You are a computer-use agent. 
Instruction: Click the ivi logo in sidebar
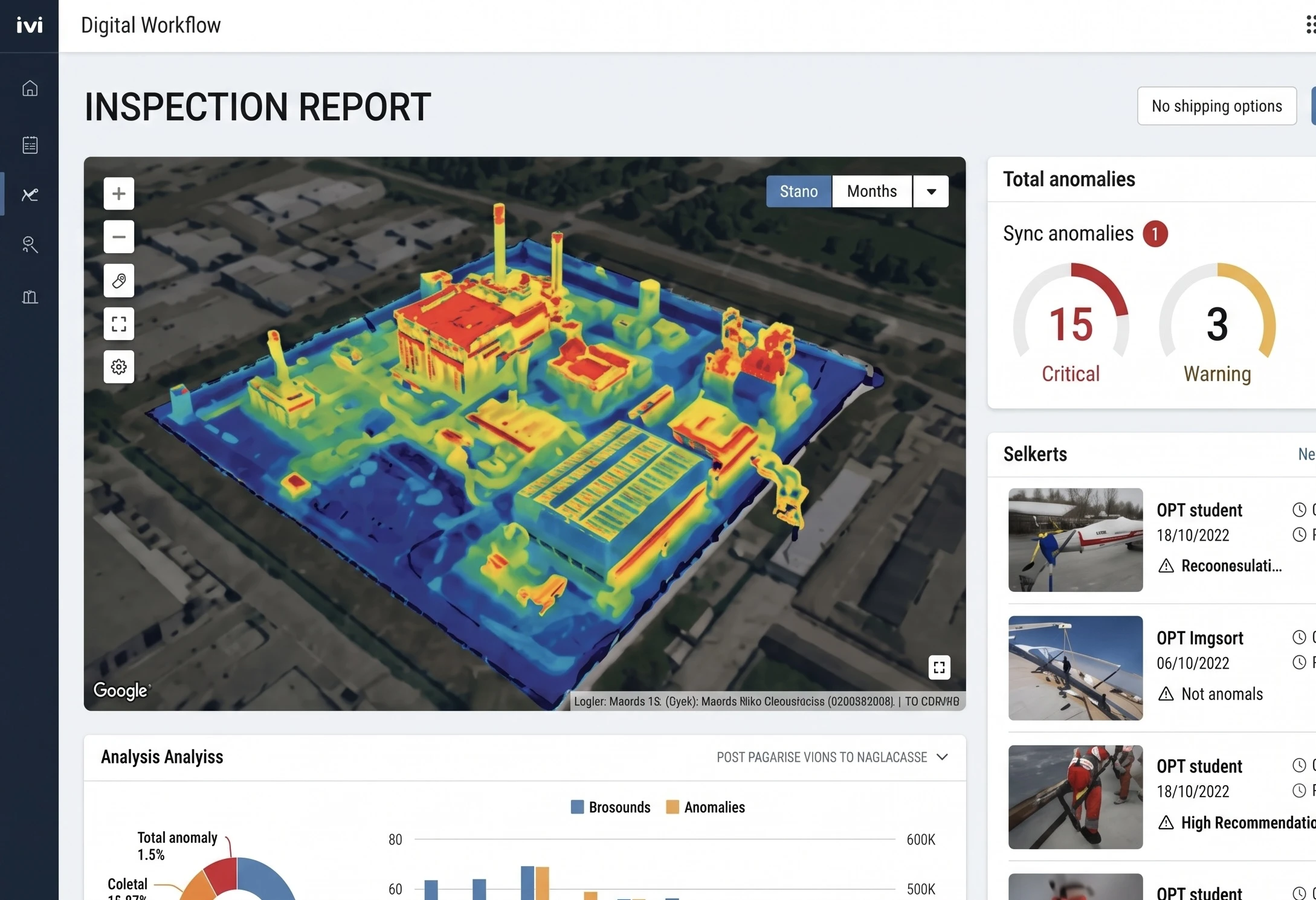click(x=29, y=25)
